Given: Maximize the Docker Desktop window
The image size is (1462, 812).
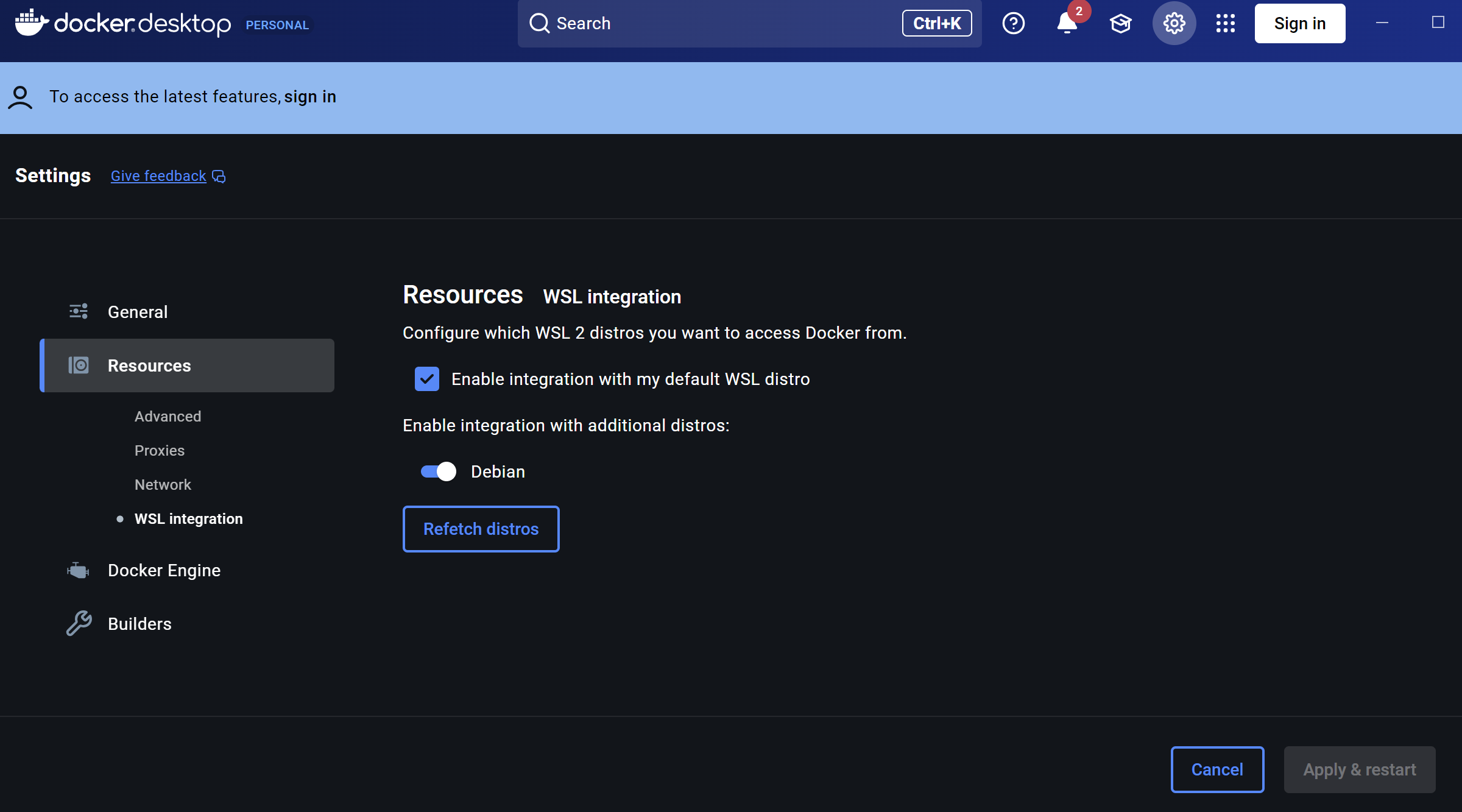Looking at the screenshot, I should click(x=1438, y=23).
